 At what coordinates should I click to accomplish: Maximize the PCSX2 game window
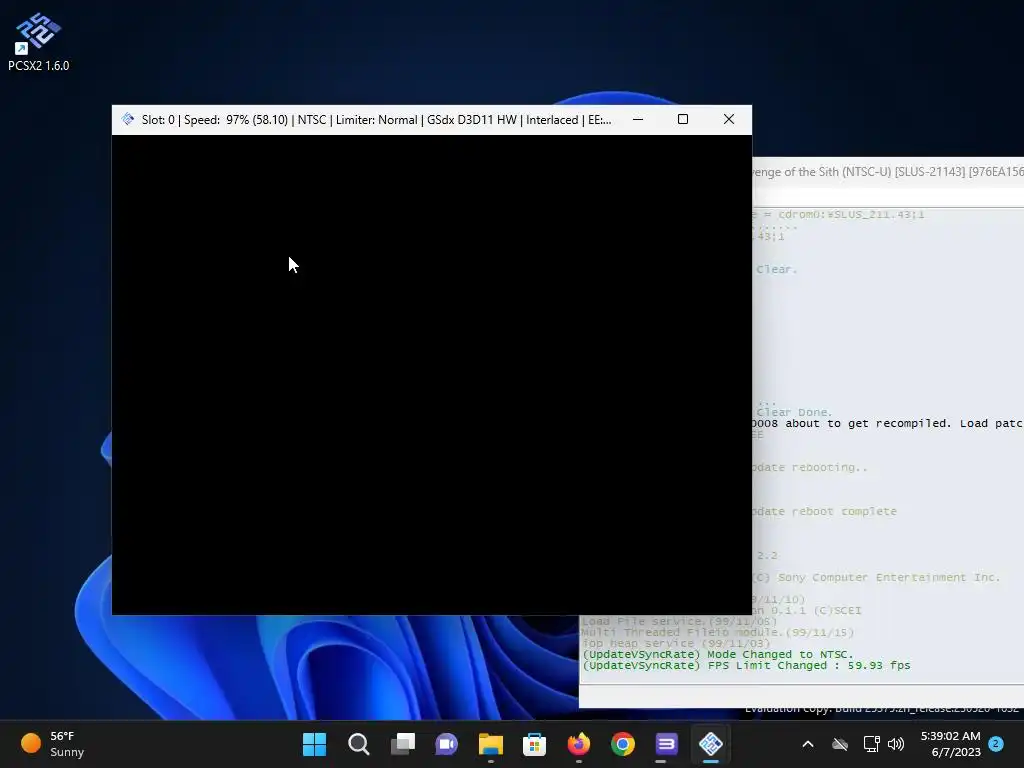tap(682, 120)
